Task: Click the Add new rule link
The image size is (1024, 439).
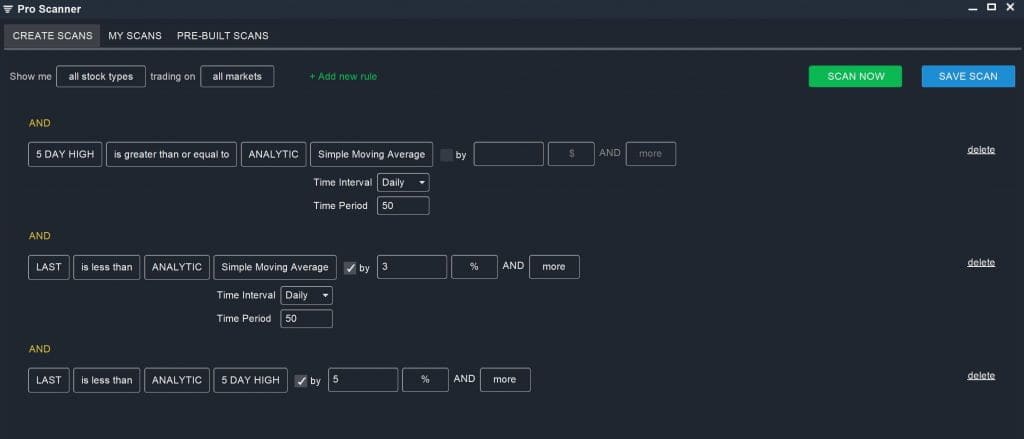Action: 343,76
